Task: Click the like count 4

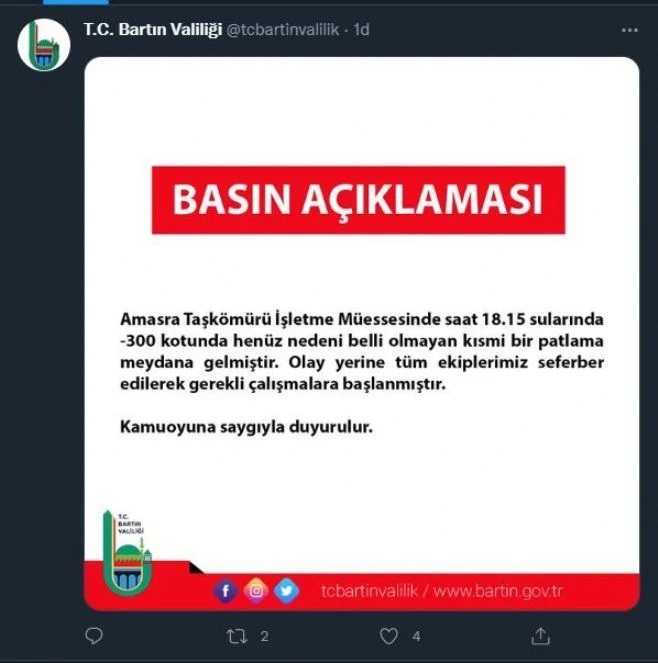Action: (416, 636)
